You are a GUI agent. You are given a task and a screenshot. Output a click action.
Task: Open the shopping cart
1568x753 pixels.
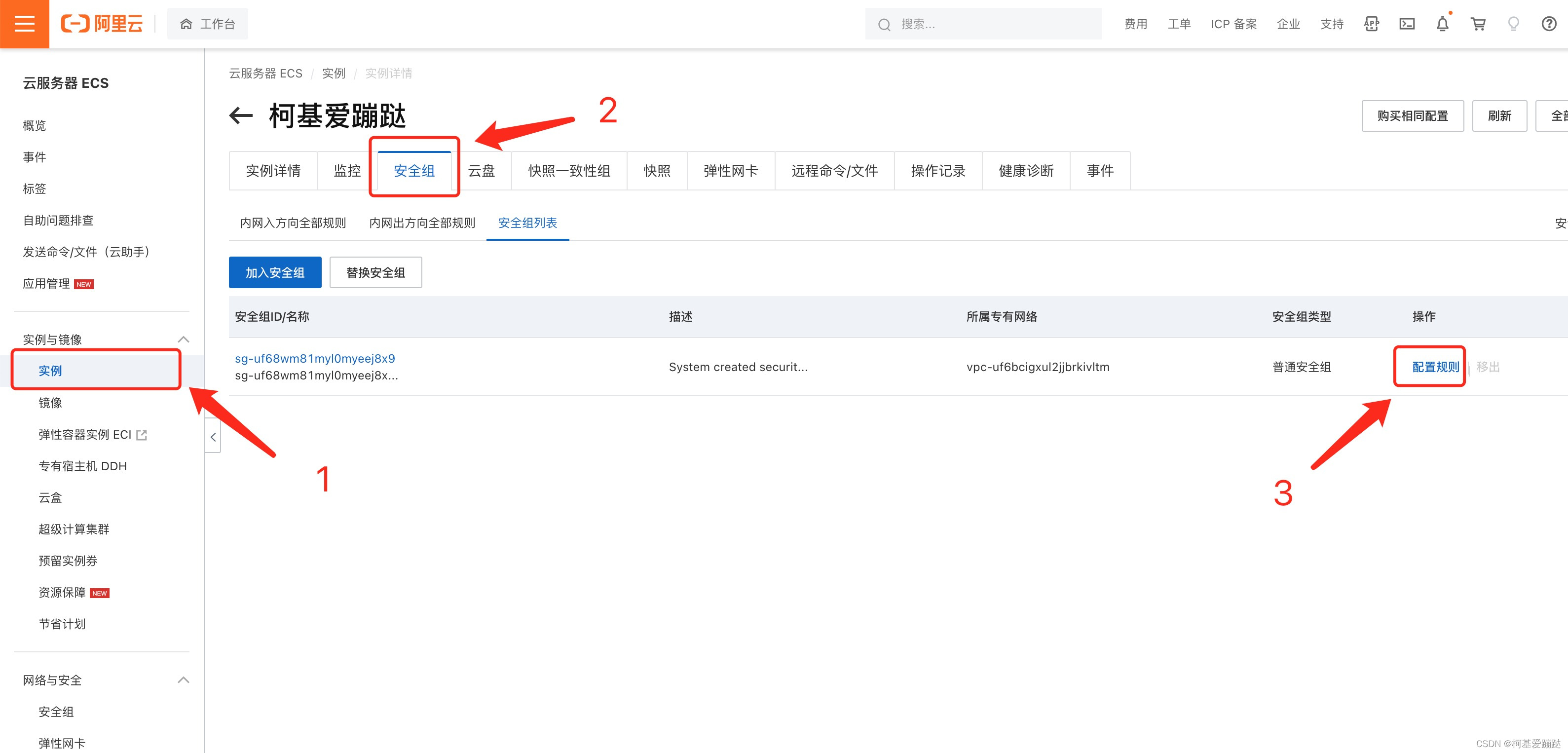coord(1478,24)
